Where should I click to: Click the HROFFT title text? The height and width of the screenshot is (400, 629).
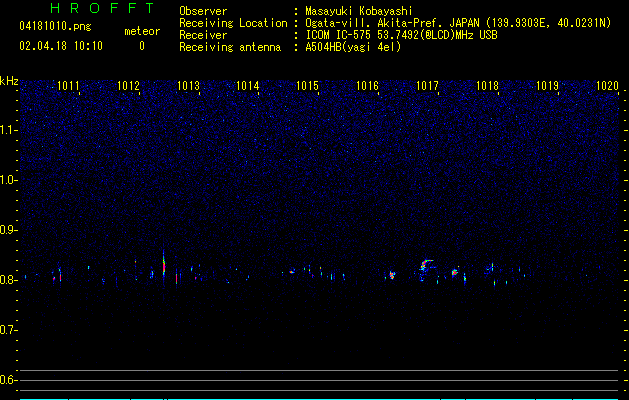point(102,8)
